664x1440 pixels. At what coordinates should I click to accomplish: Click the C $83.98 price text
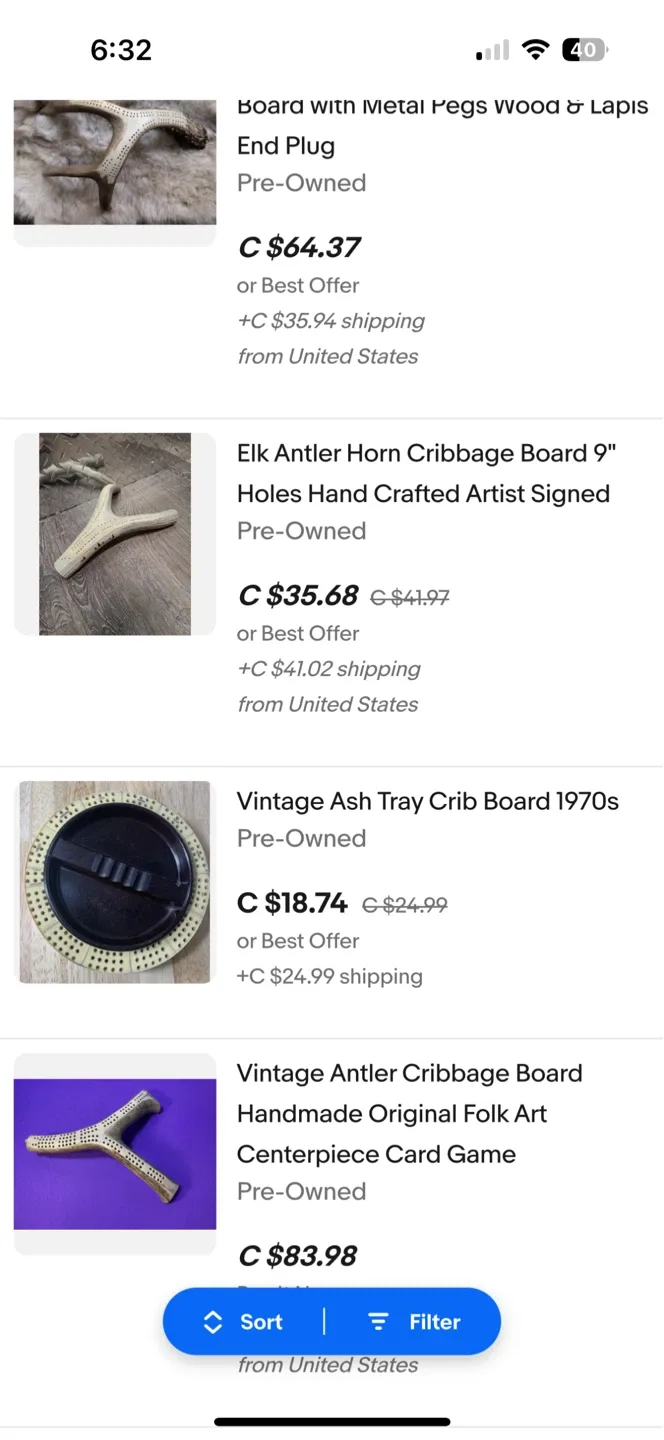(298, 1255)
